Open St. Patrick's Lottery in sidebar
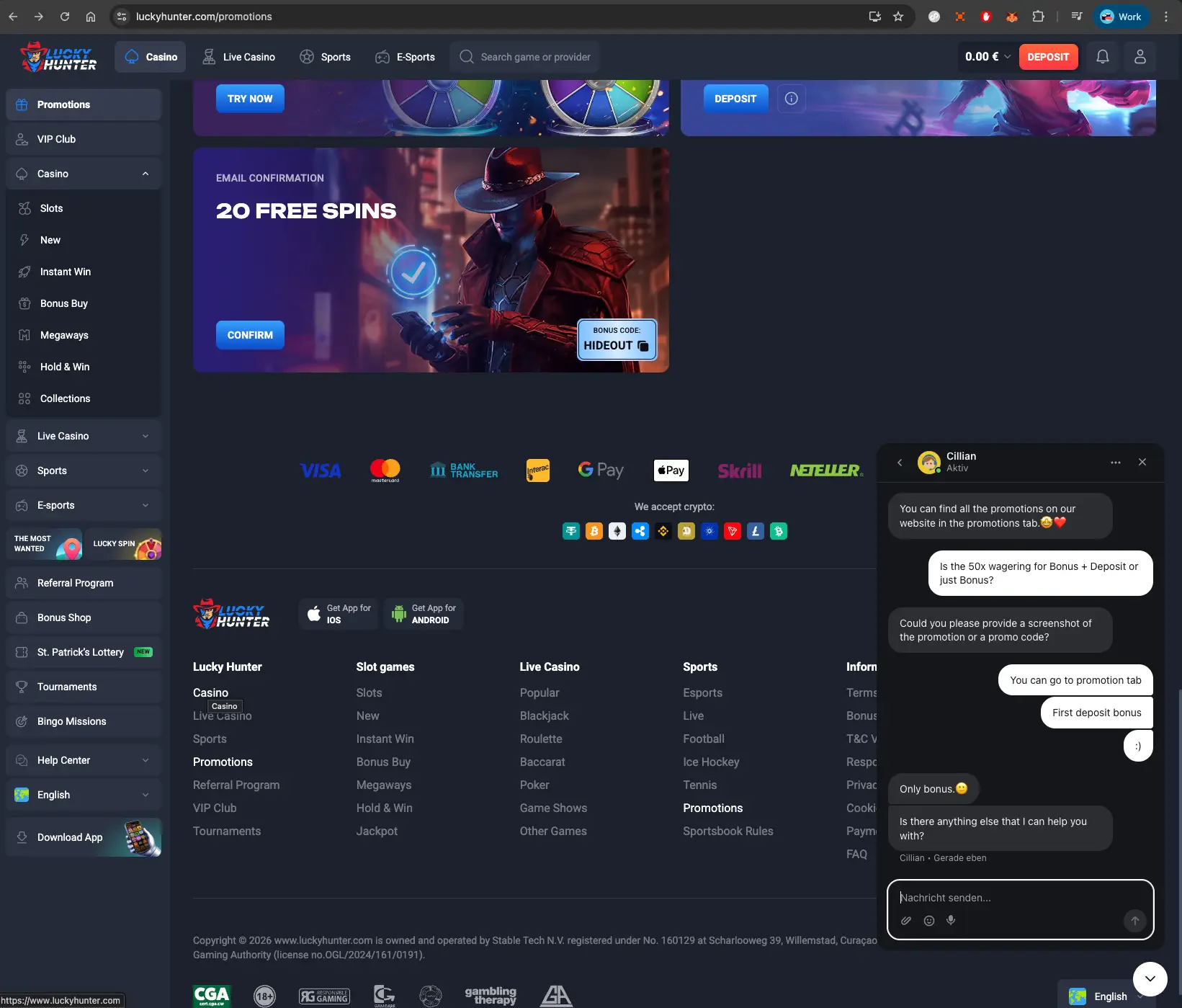Screen dimensions: 1182x1008 click(84, 652)
